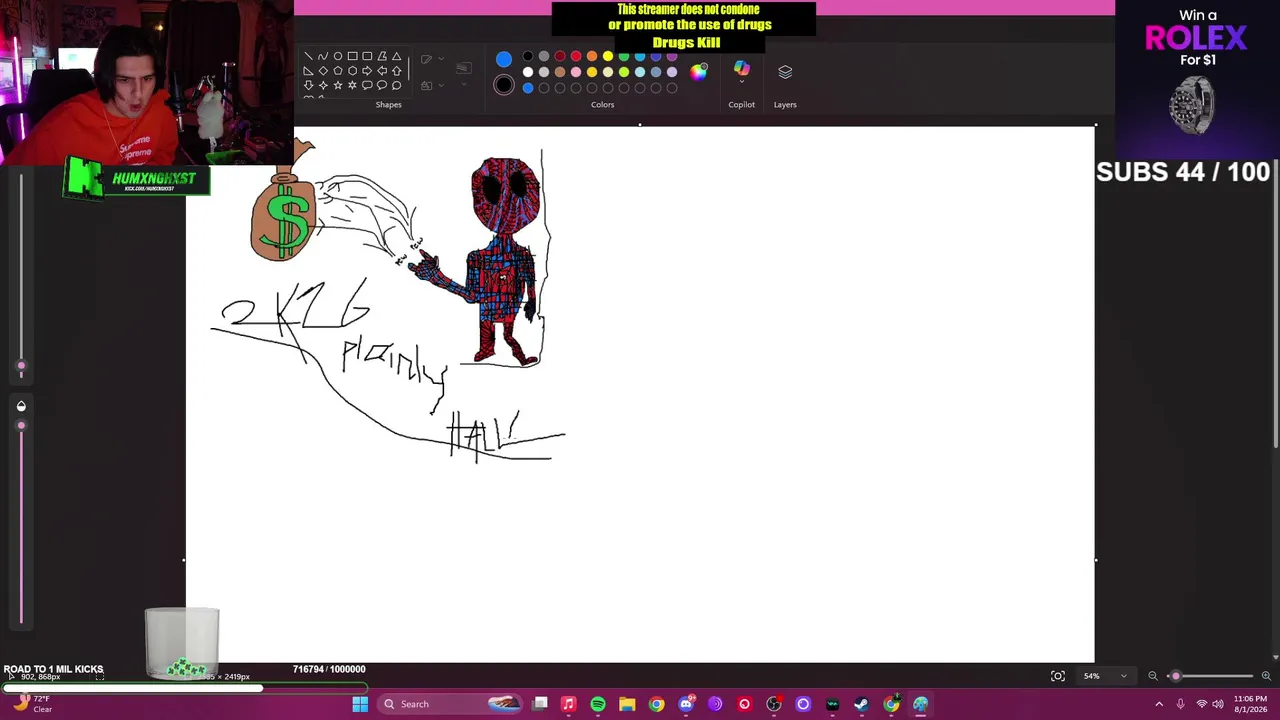The image size is (1280, 720).
Task: Open Spotify from the taskbar
Action: click(598, 704)
